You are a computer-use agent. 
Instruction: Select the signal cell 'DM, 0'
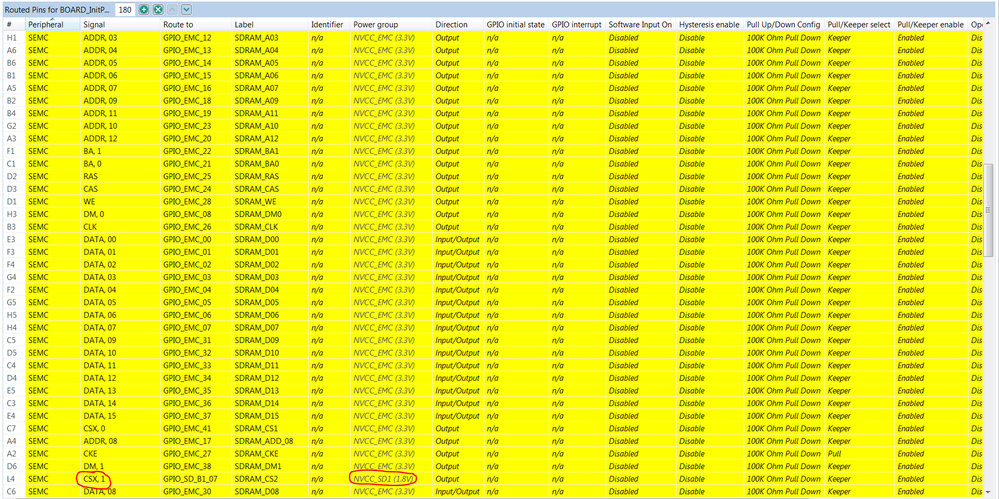pos(94,214)
